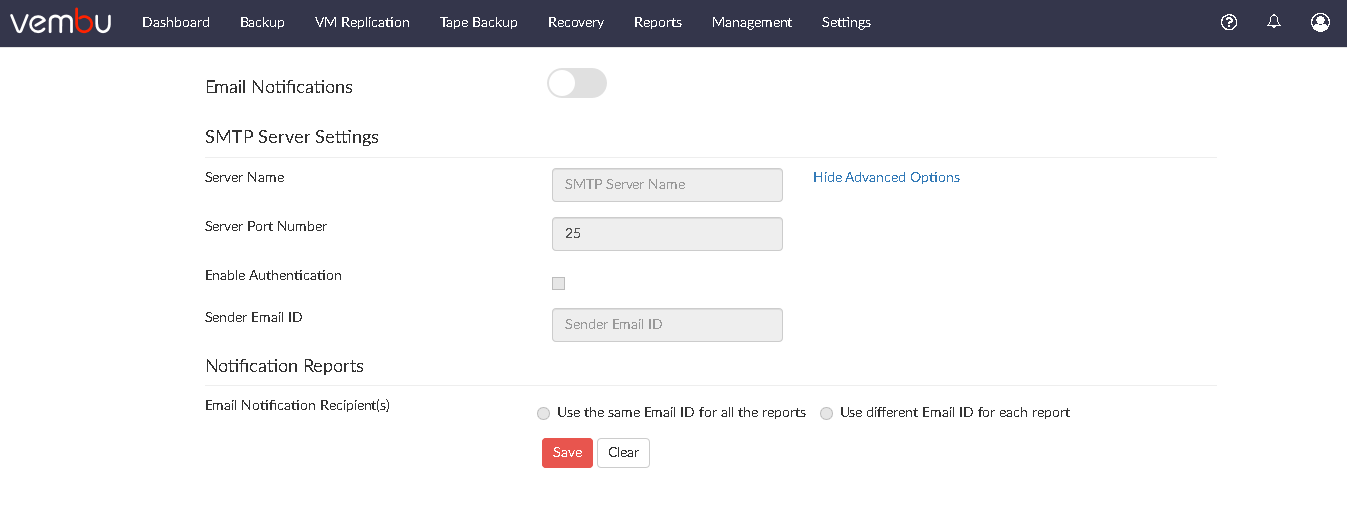The height and width of the screenshot is (509, 1347).
Task: Open the Tape Backup menu
Action: click(x=479, y=22)
